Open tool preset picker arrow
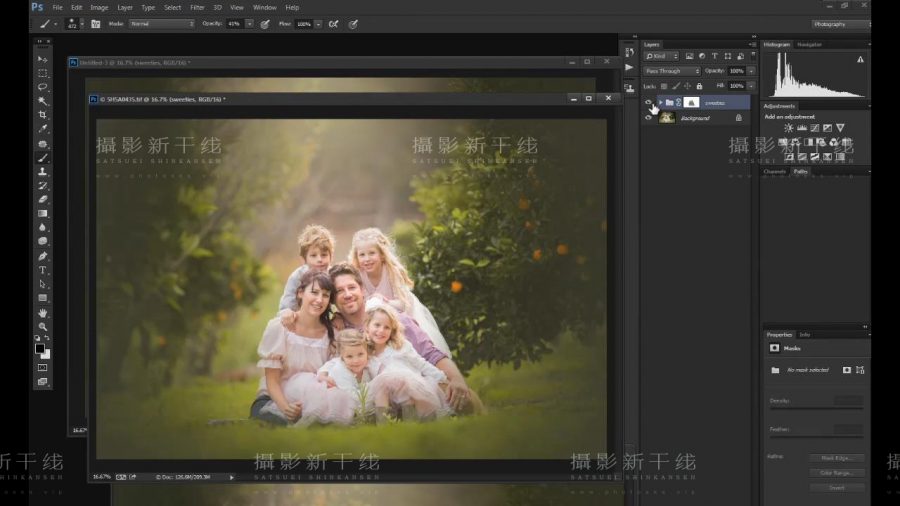Image resolution: width=900 pixels, height=506 pixels. (x=56, y=24)
